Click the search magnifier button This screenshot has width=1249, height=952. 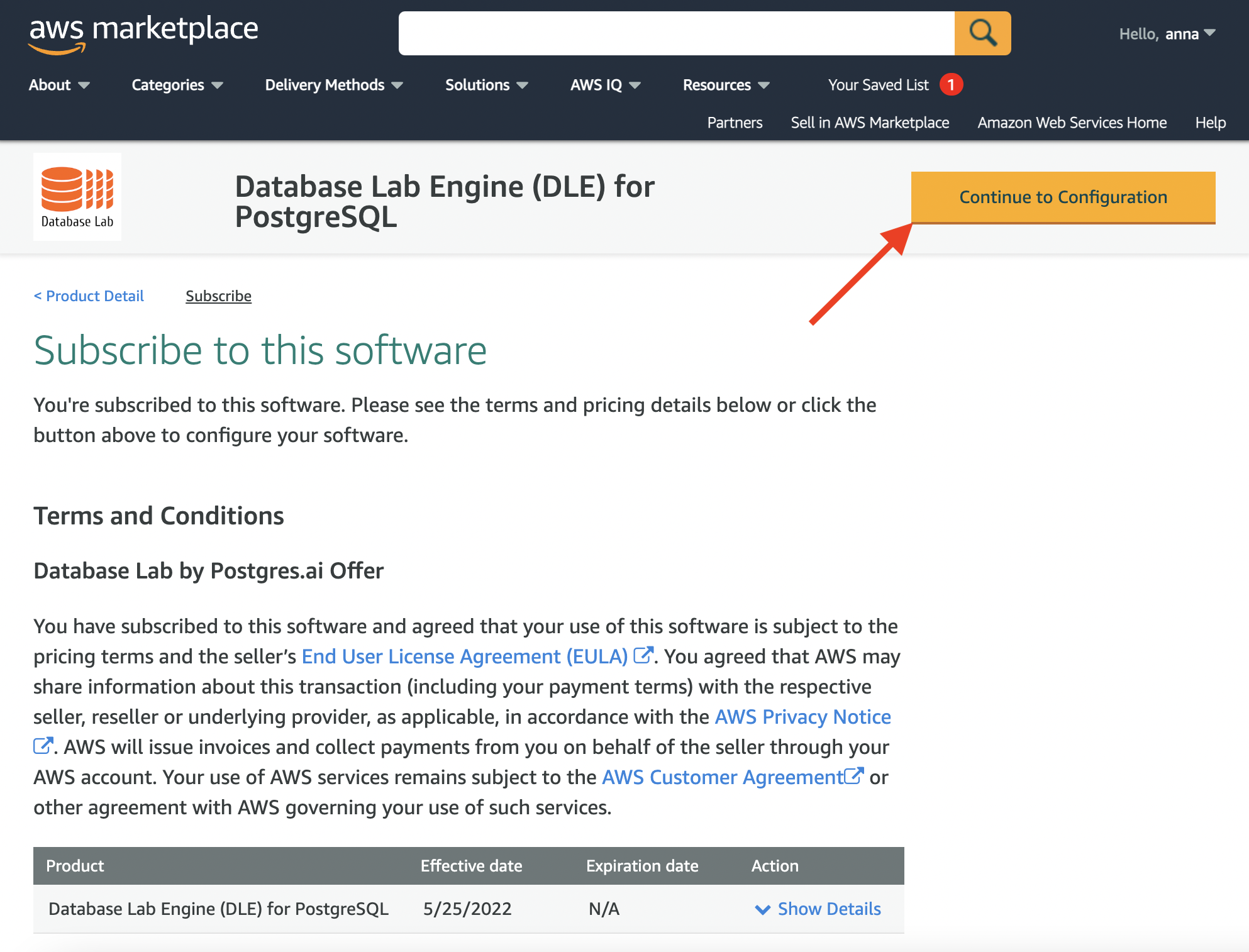(x=982, y=33)
